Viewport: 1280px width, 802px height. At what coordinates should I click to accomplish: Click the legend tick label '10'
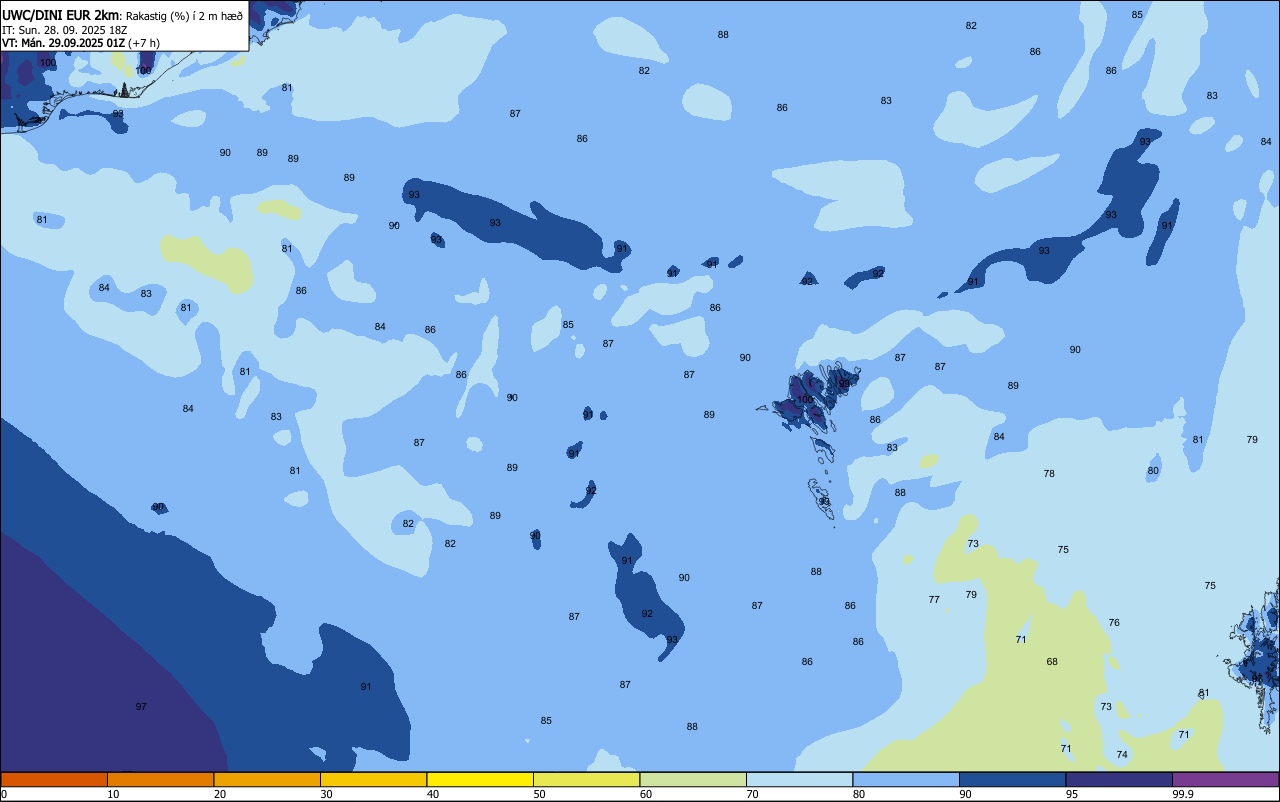(113, 794)
